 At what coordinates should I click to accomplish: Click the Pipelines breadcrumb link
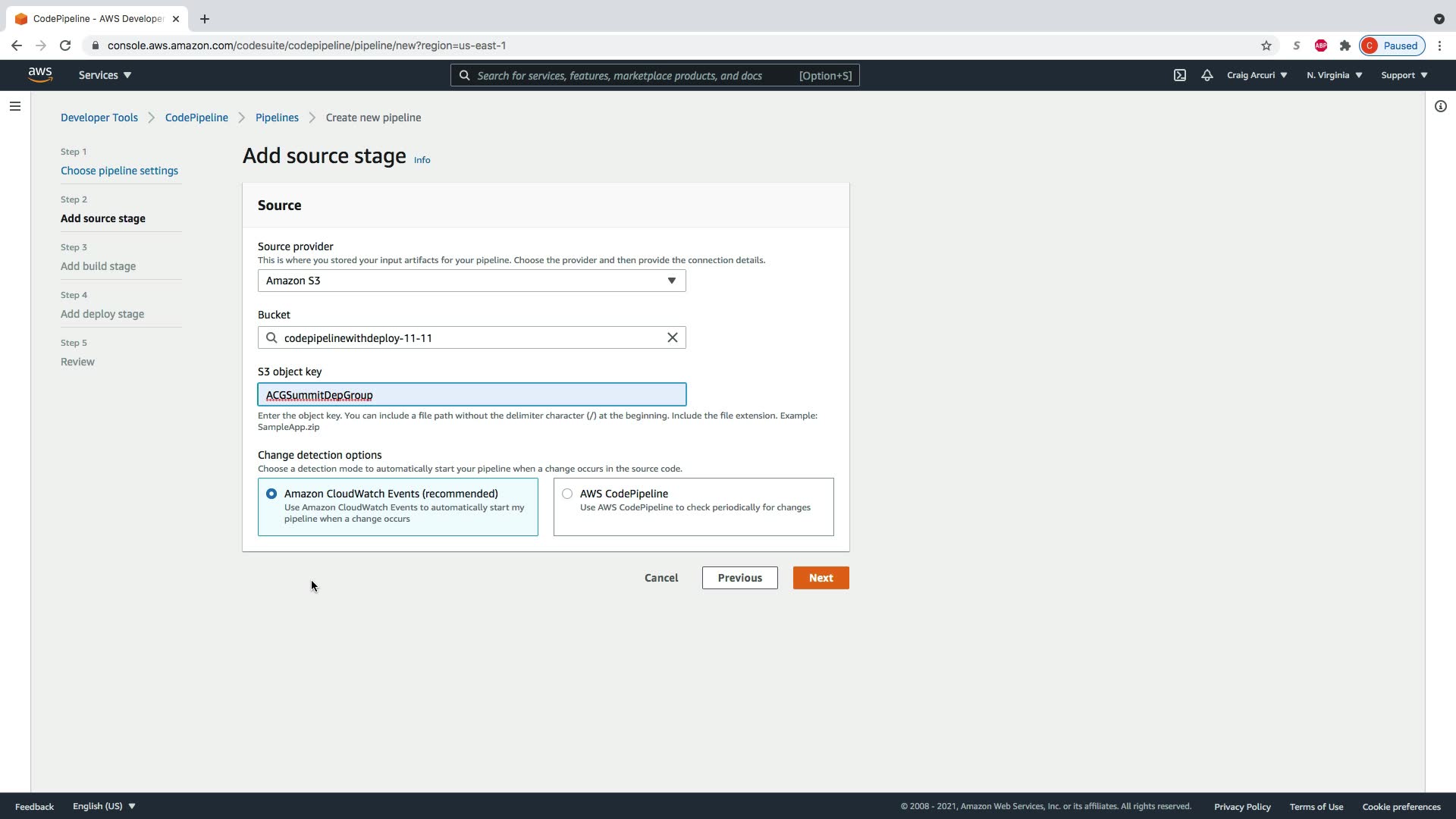(x=277, y=118)
